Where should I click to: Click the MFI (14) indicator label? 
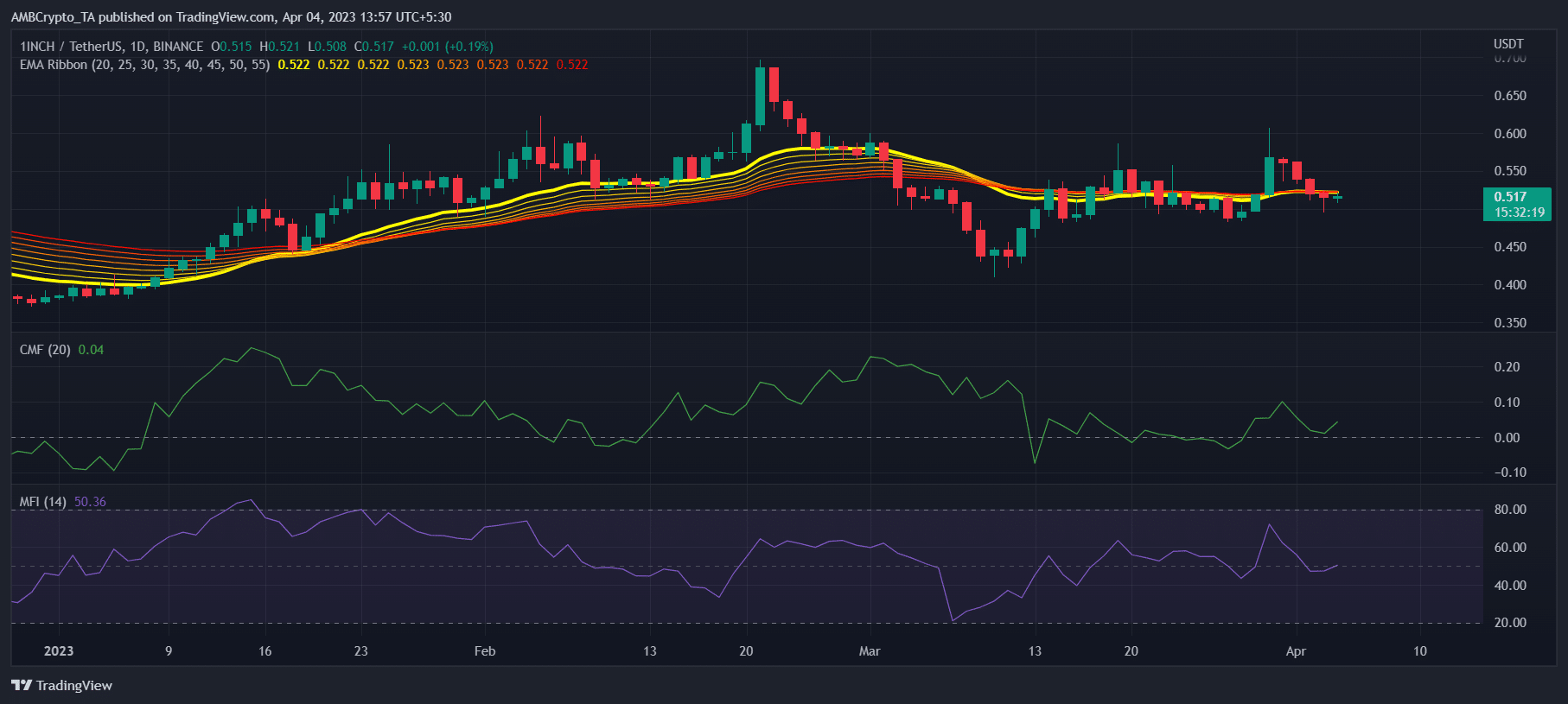pyautogui.click(x=43, y=502)
